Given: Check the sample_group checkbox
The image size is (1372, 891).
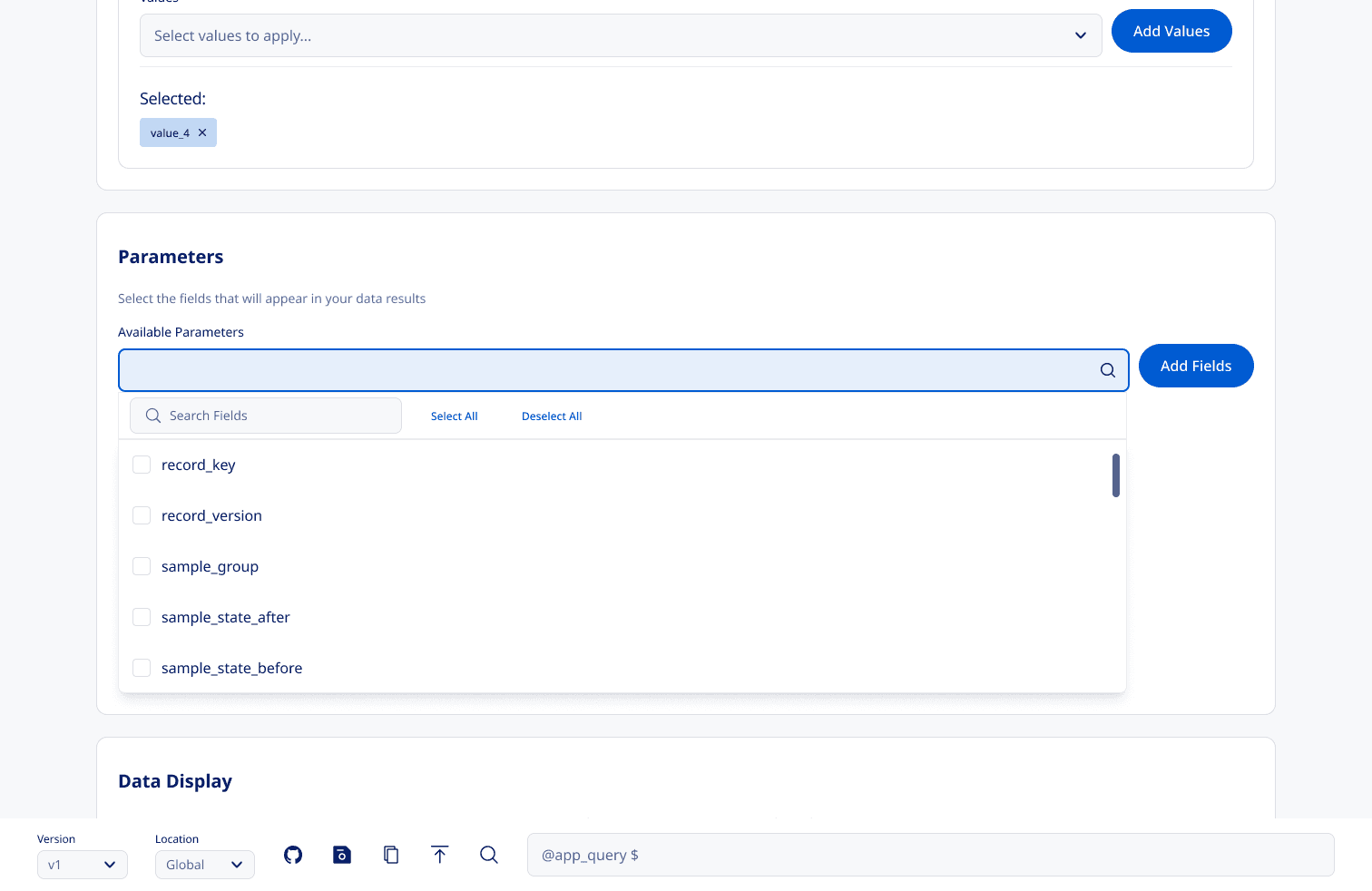Looking at the screenshot, I should tap(142, 566).
